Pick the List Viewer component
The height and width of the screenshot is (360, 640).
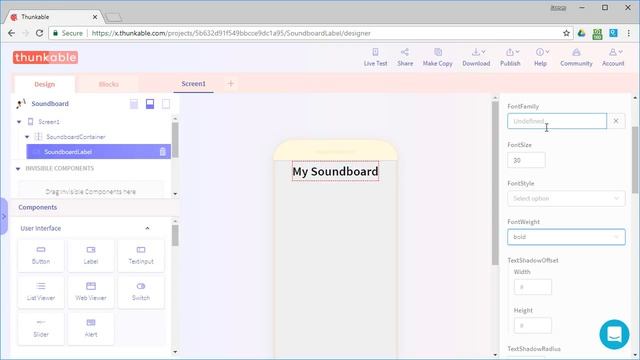[41, 292]
